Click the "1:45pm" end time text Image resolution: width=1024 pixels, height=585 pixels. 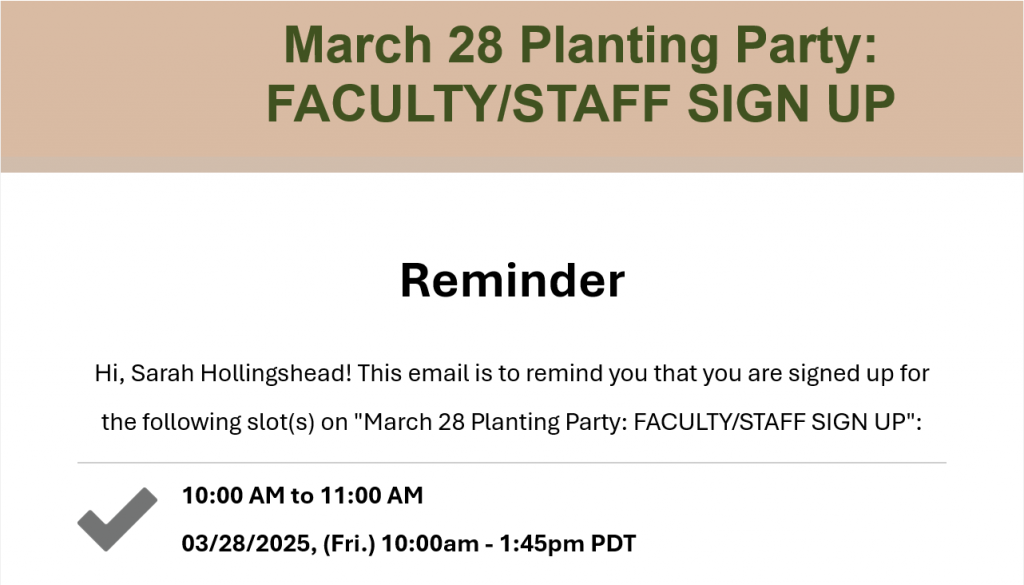click(541, 543)
